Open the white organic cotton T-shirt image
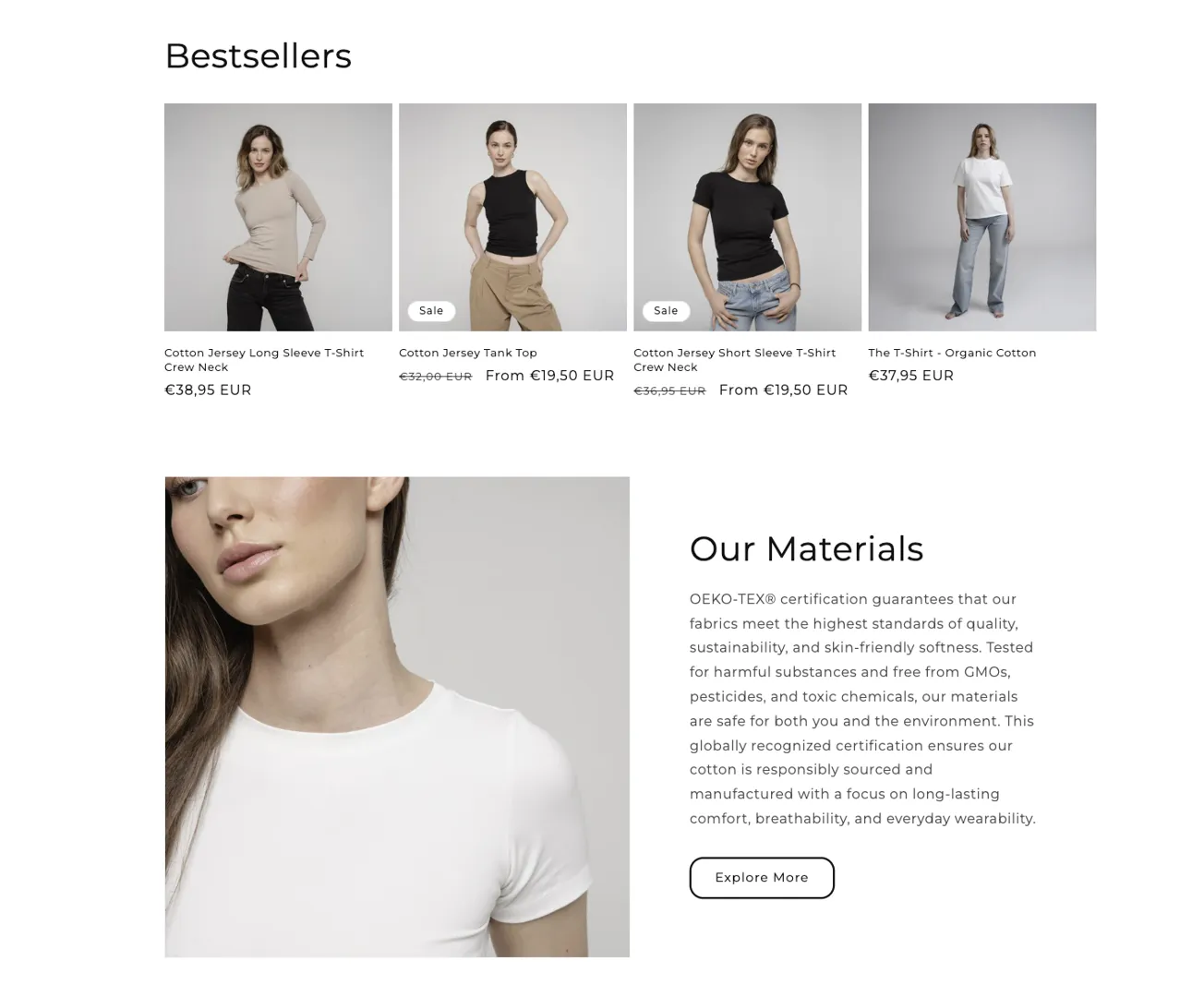The width and height of the screenshot is (1204, 997). [x=981, y=217]
